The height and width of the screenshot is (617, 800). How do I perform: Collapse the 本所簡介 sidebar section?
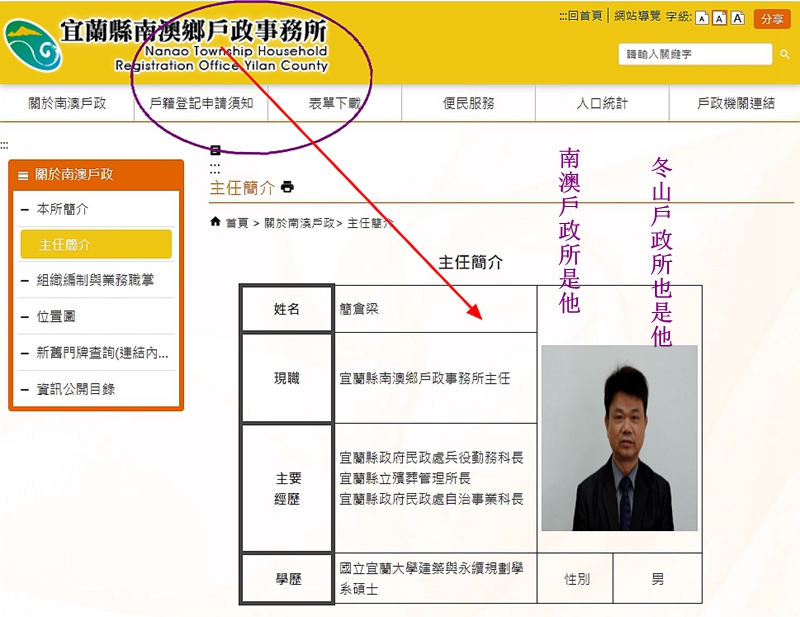coord(25,210)
